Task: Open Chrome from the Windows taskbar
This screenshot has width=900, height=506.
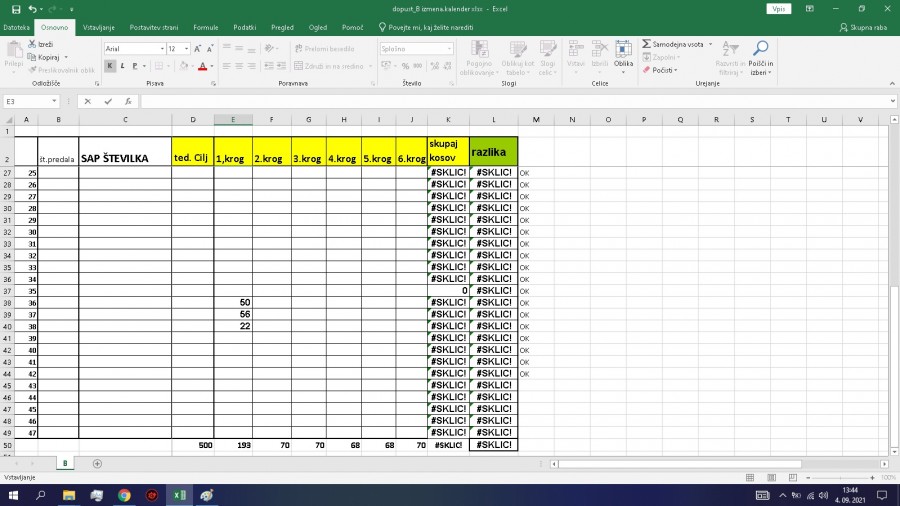Action: click(124, 495)
